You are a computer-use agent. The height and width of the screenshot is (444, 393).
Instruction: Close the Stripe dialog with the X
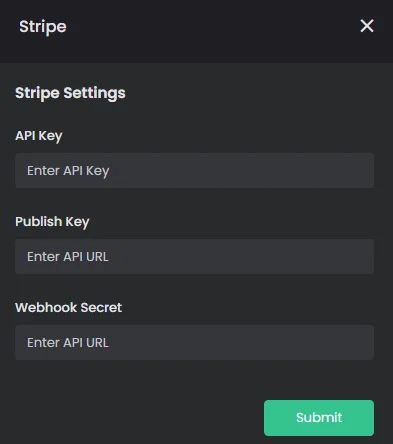pyautogui.click(x=367, y=26)
